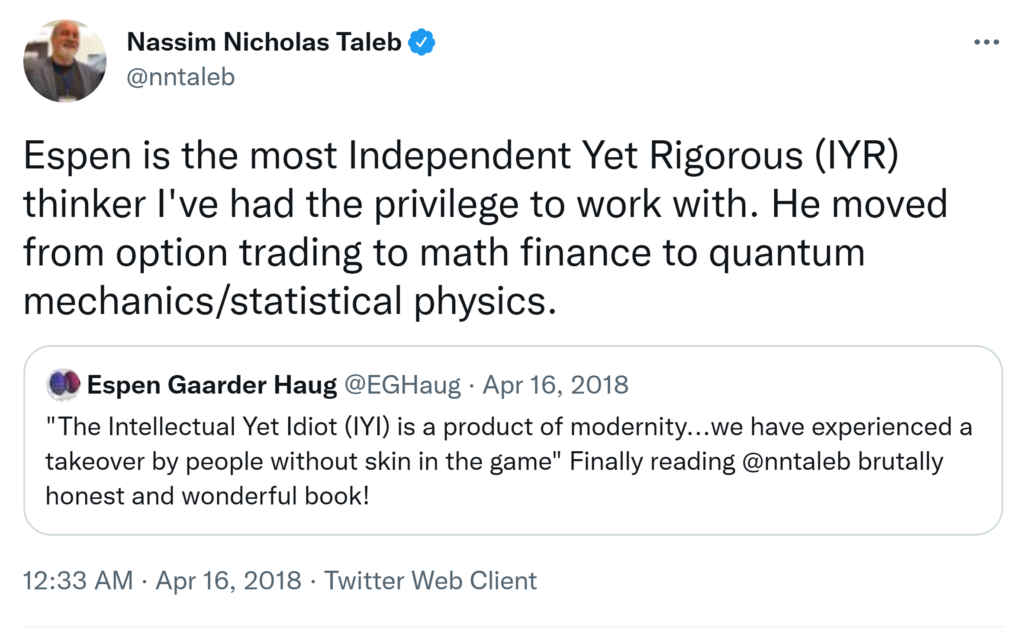Open the quoted tweet's Apr 16, 2018 date
This screenshot has width=1024, height=640.
coord(557,384)
